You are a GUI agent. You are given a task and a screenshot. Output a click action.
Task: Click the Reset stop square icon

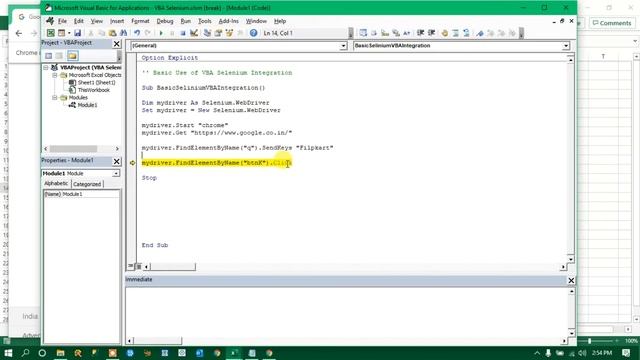tap(182, 33)
